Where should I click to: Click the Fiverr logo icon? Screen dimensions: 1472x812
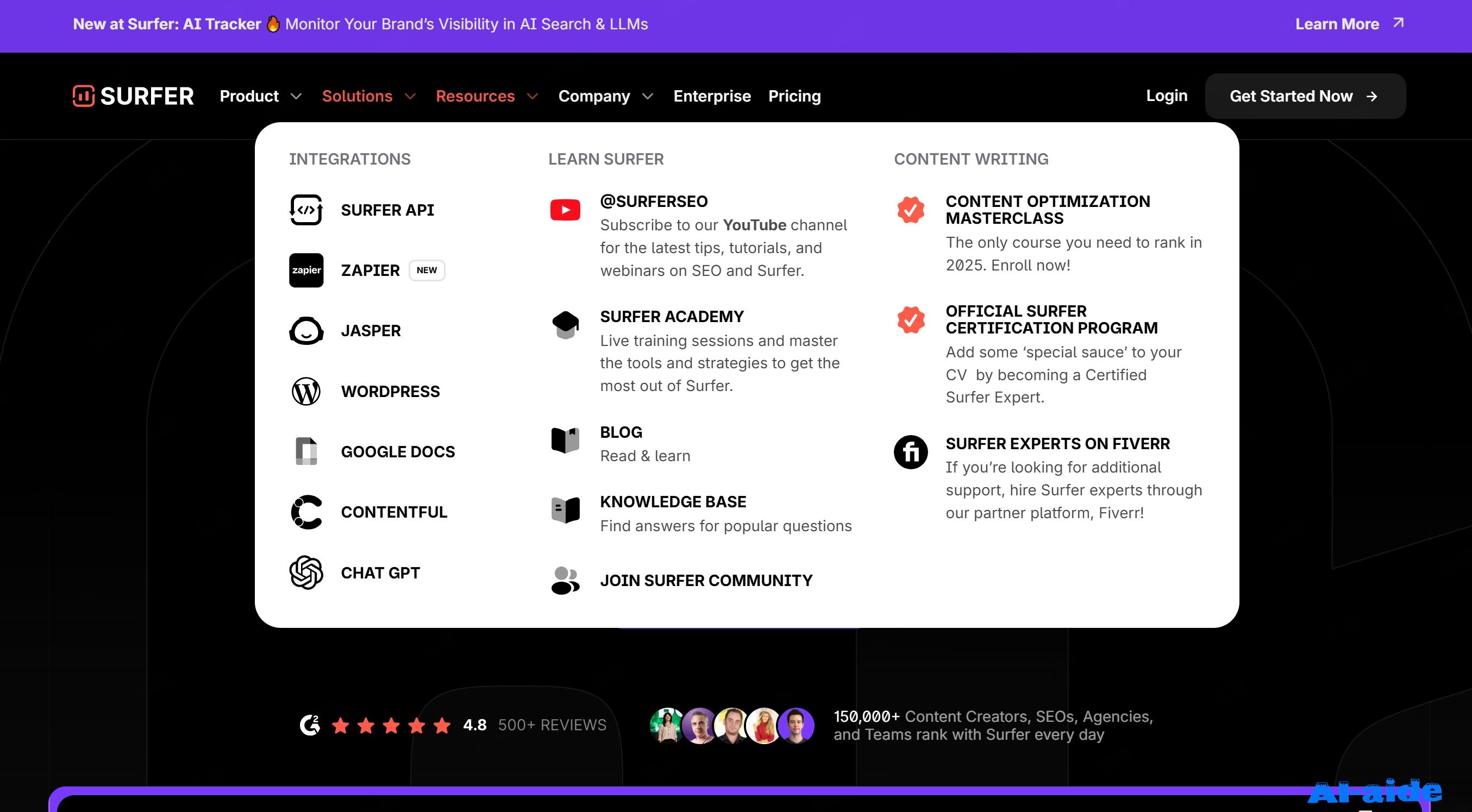point(911,452)
